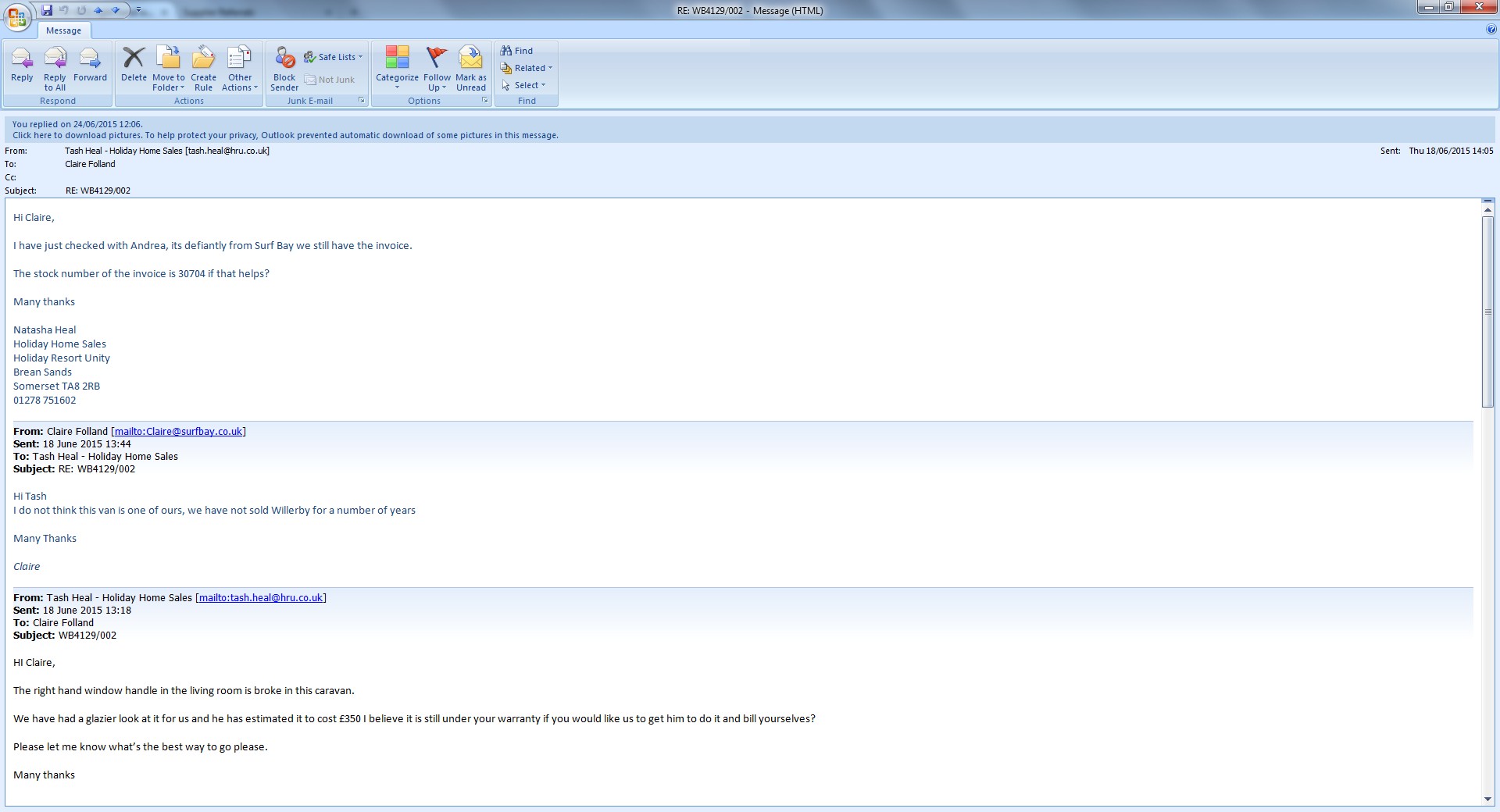Click the message body scrollbar up arrow
The image size is (1500, 812).
pos(1487,208)
